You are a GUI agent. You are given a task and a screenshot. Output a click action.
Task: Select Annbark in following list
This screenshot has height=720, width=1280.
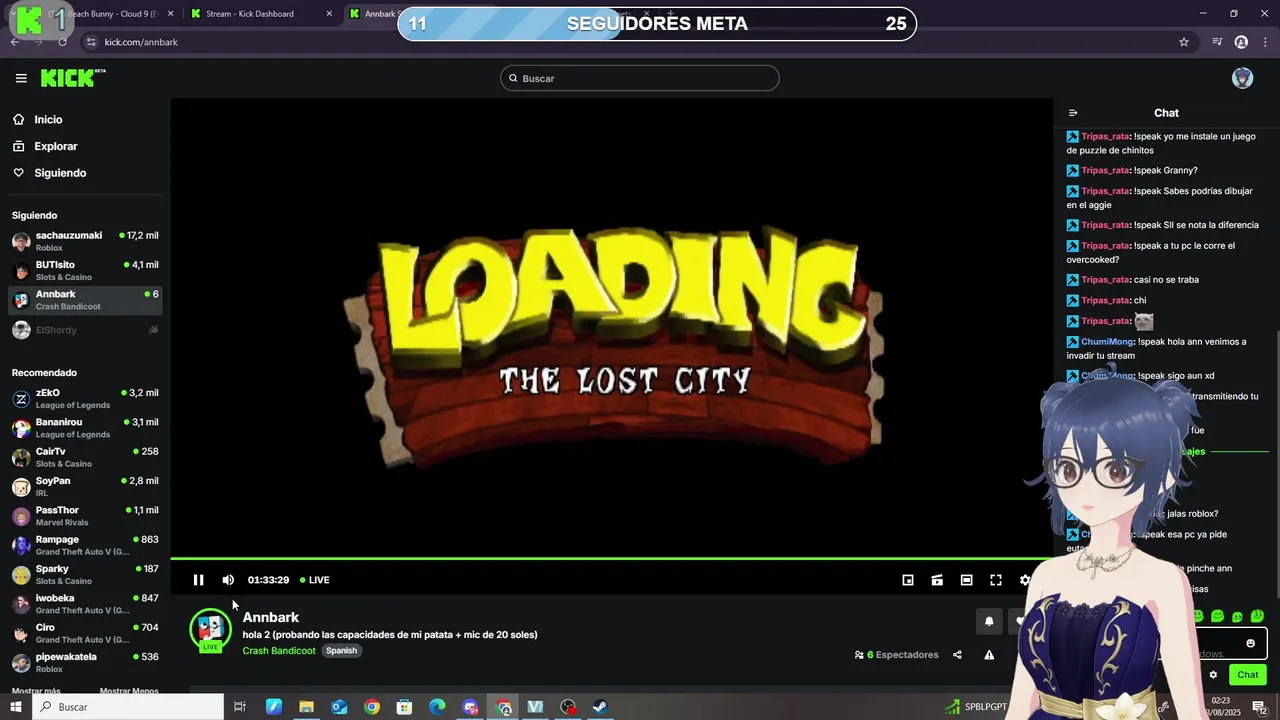click(x=85, y=300)
